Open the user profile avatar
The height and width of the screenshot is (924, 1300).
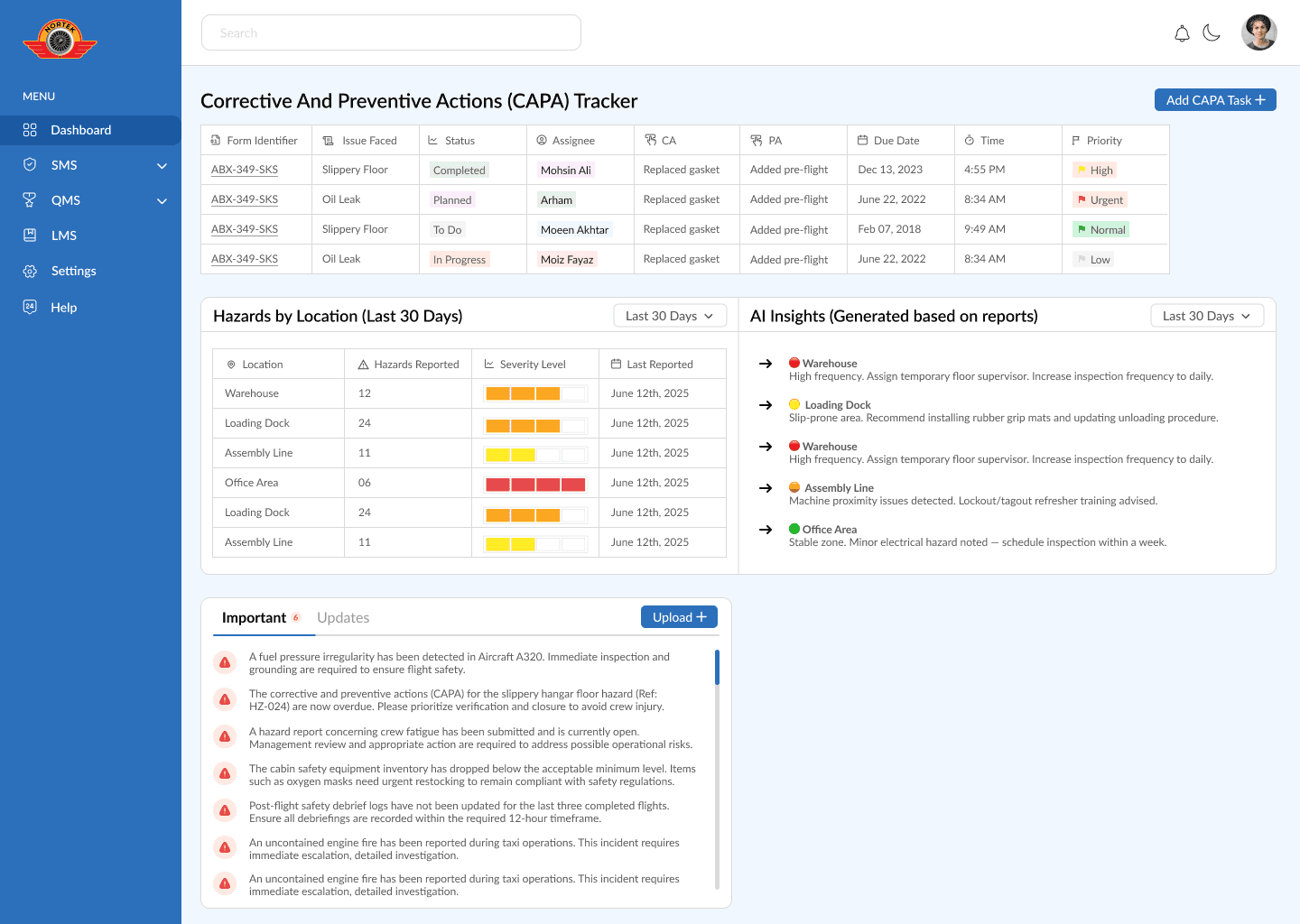coord(1258,32)
